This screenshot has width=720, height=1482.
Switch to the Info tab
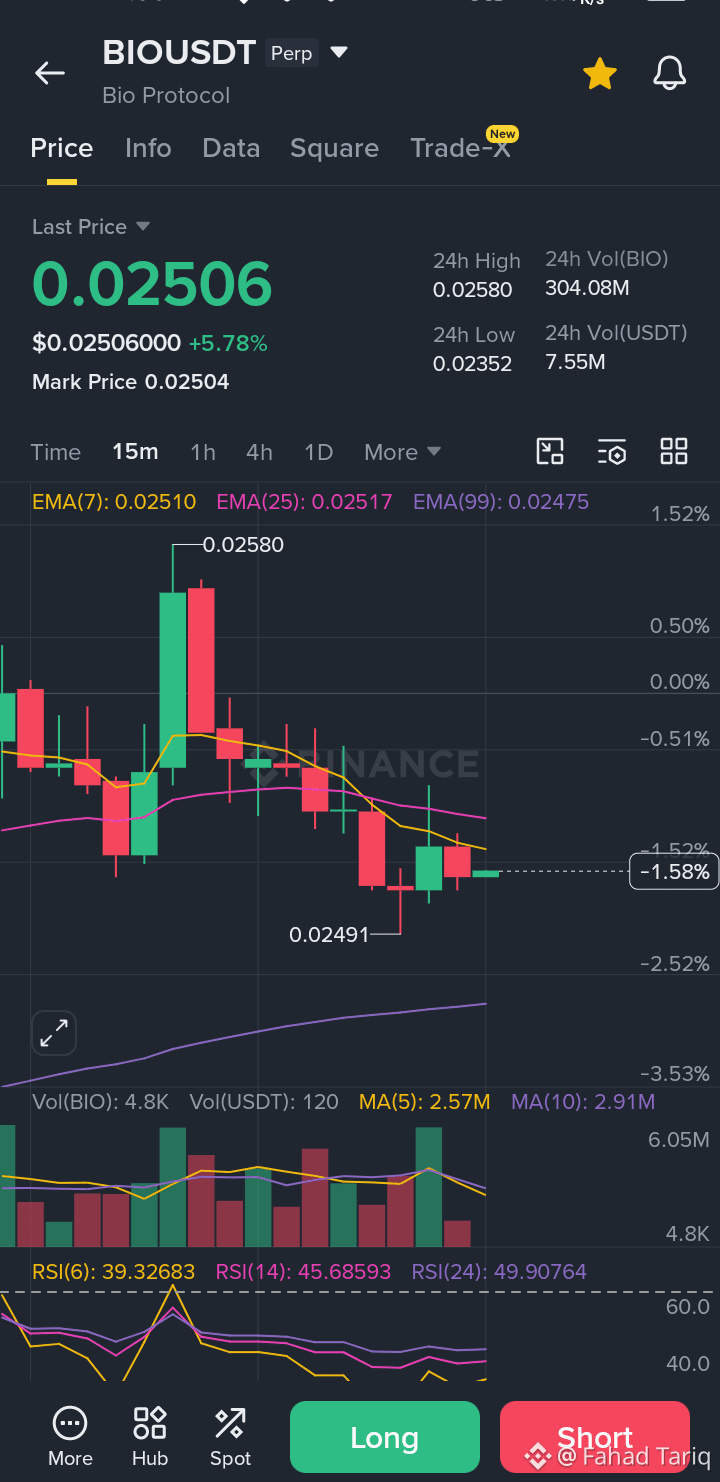coord(148,148)
